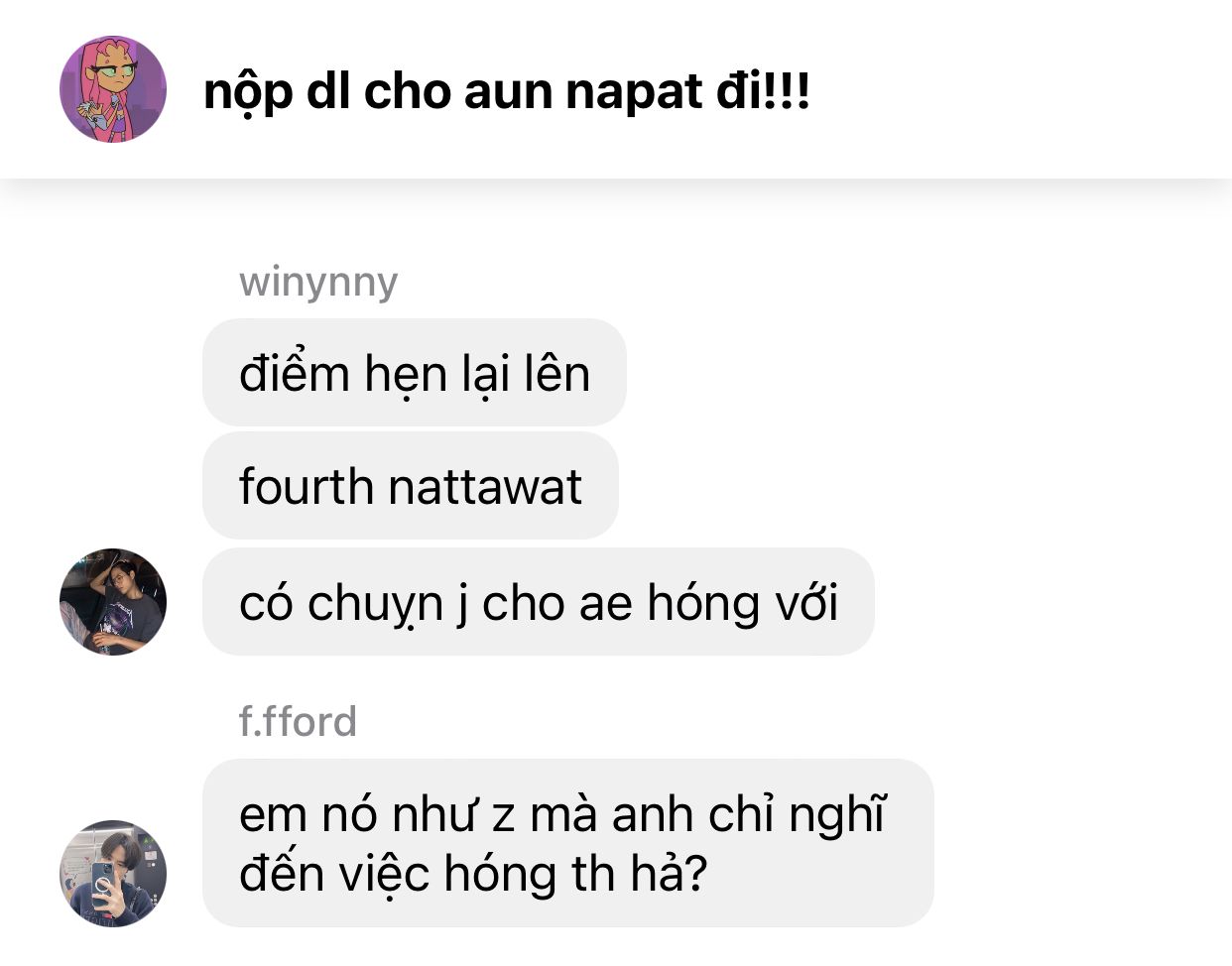
Task: View winynny's dark-shirt avatar photo
Action: 113,602
